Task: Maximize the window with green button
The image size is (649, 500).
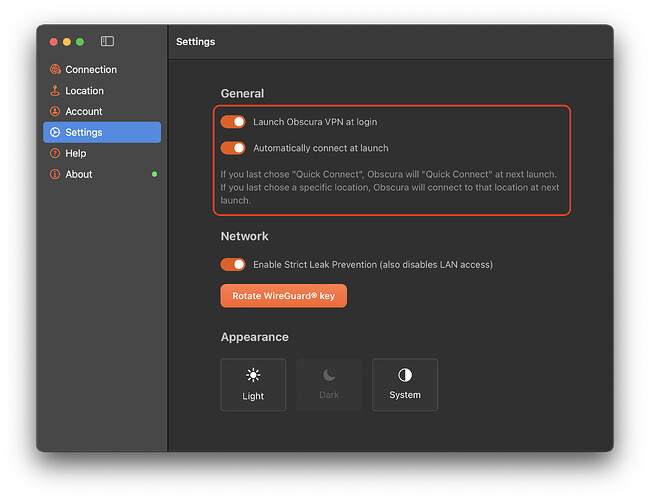Action: coord(80,41)
